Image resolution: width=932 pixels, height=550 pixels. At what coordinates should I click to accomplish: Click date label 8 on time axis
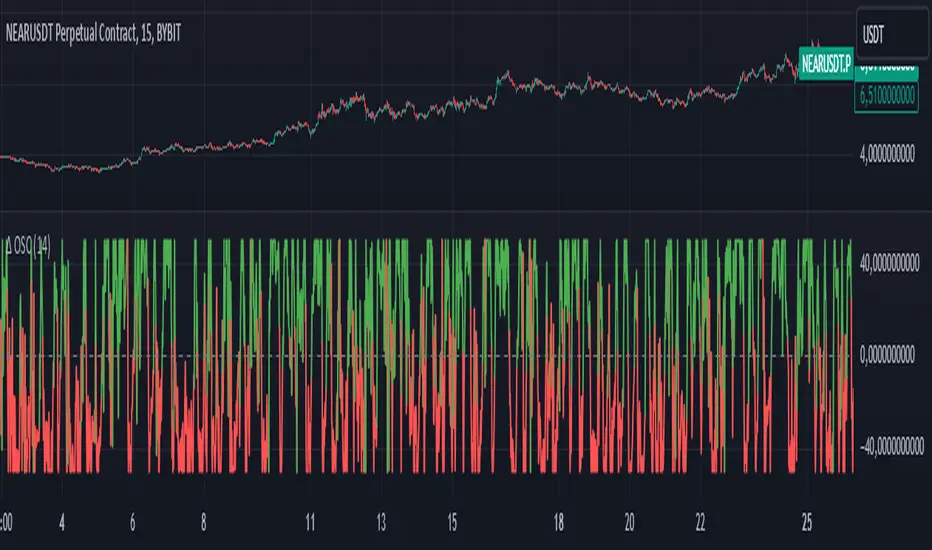204,521
